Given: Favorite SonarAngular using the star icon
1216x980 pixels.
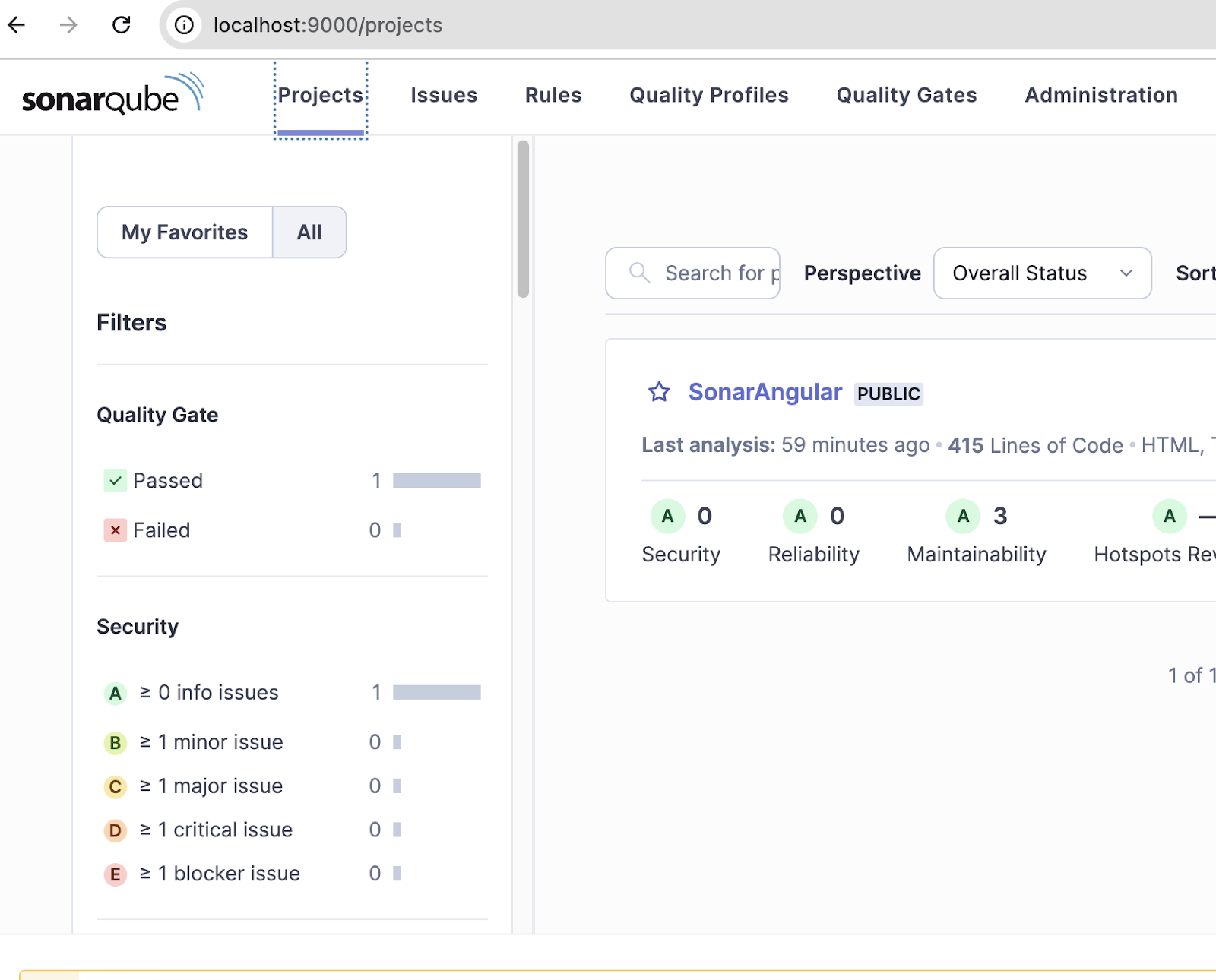Looking at the screenshot, I should [x=659, y=392].
